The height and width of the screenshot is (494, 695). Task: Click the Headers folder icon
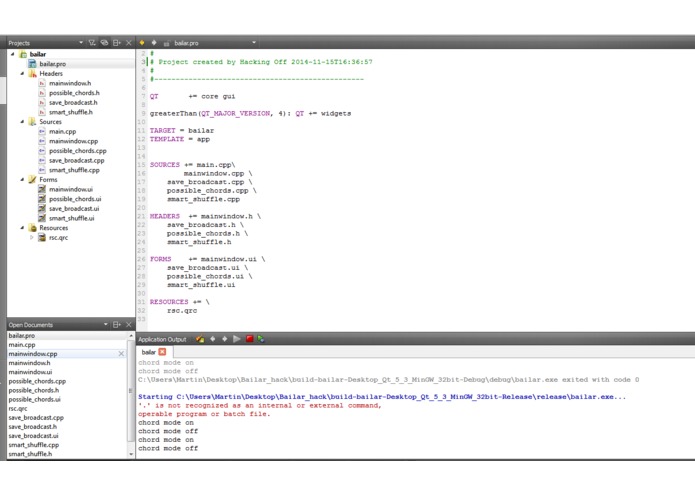(x=32, y=74)
